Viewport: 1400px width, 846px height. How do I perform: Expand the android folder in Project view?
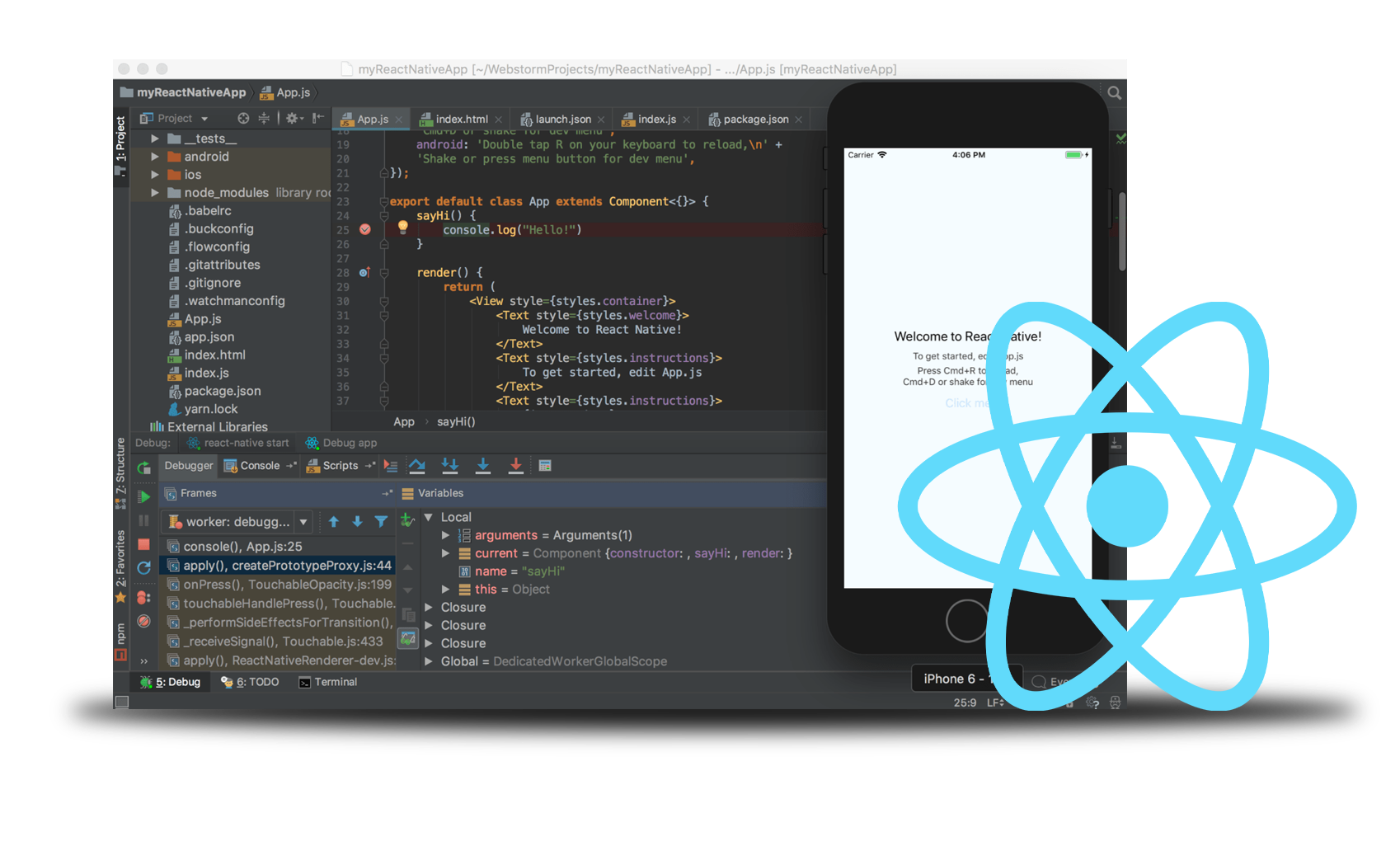[x=155, y=156]
